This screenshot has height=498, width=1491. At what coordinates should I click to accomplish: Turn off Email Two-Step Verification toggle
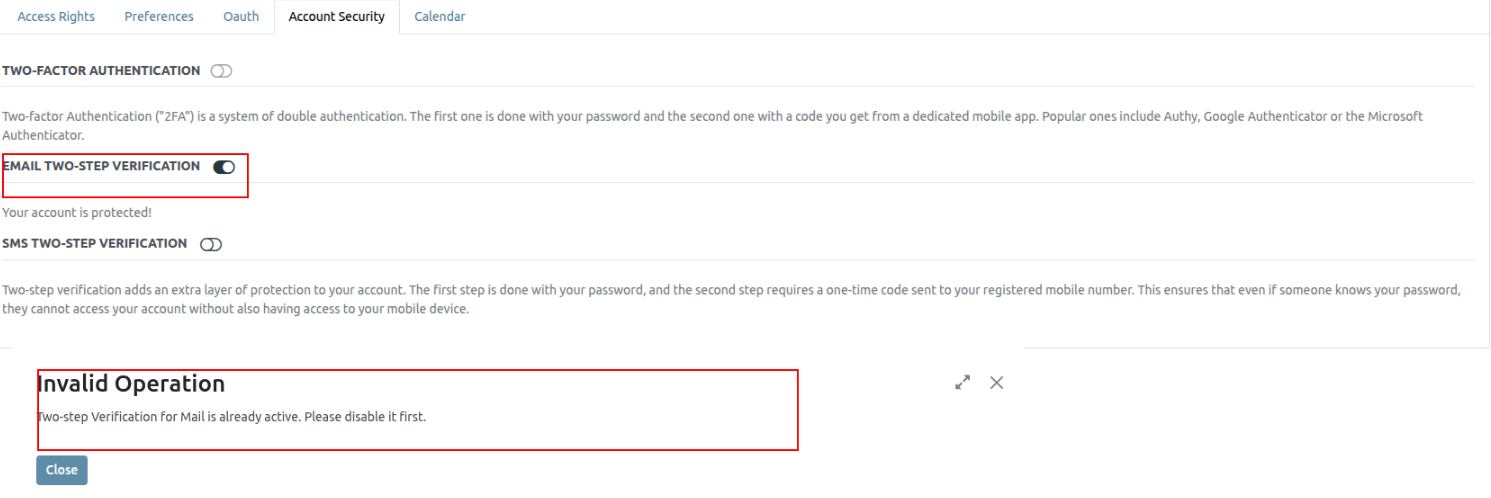(224, 167)
